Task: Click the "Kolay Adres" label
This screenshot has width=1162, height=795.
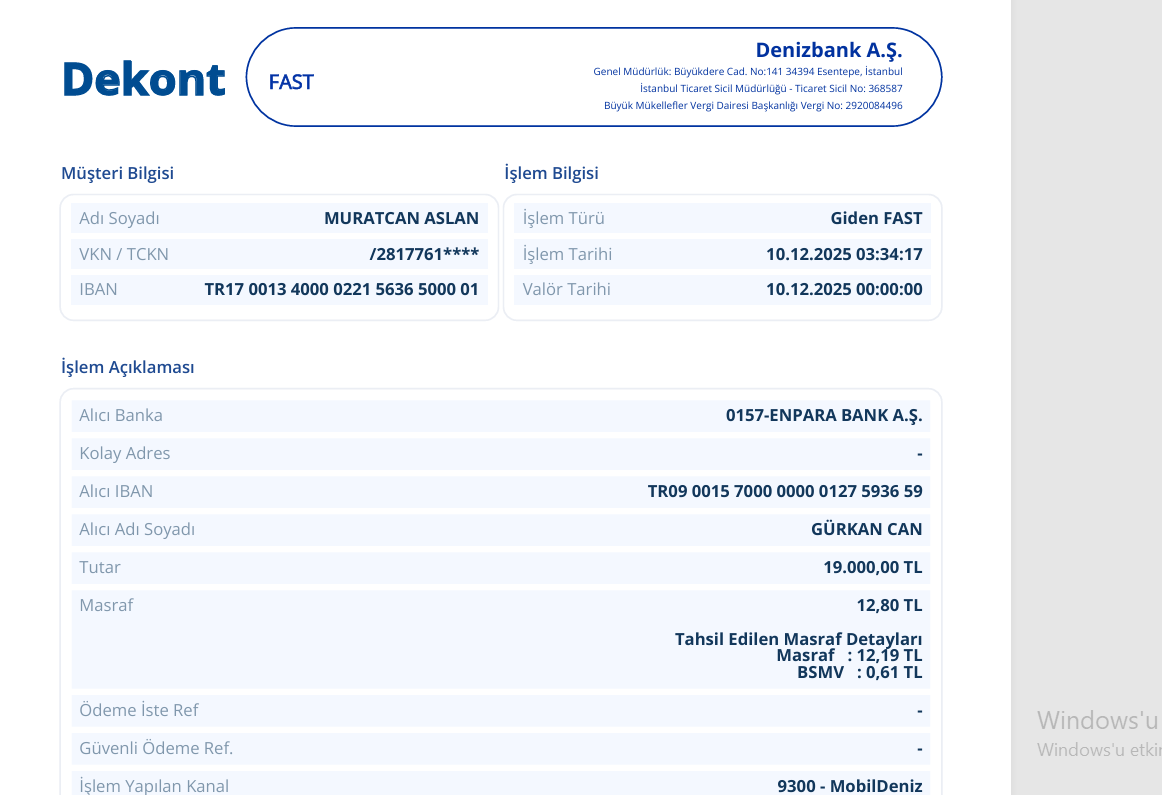Action: pyautogui.click(x=124, y=453)
